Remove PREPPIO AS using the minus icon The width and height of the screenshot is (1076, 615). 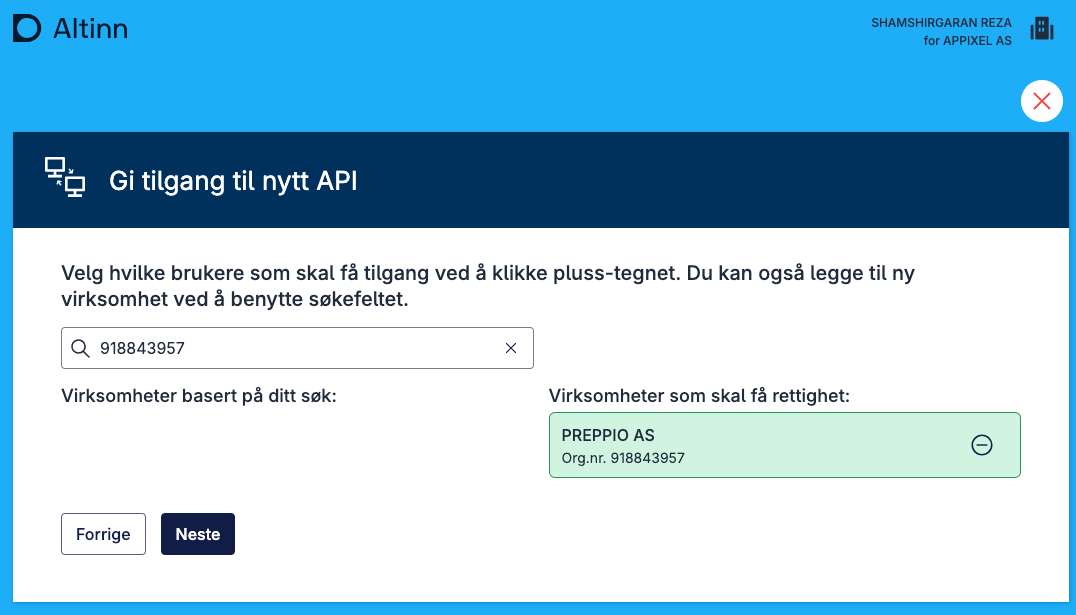coord(982,446)
